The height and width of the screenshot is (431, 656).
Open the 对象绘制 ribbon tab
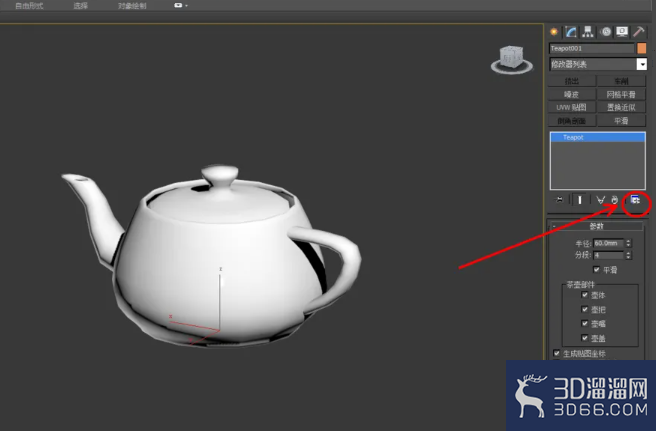point(132,6)
